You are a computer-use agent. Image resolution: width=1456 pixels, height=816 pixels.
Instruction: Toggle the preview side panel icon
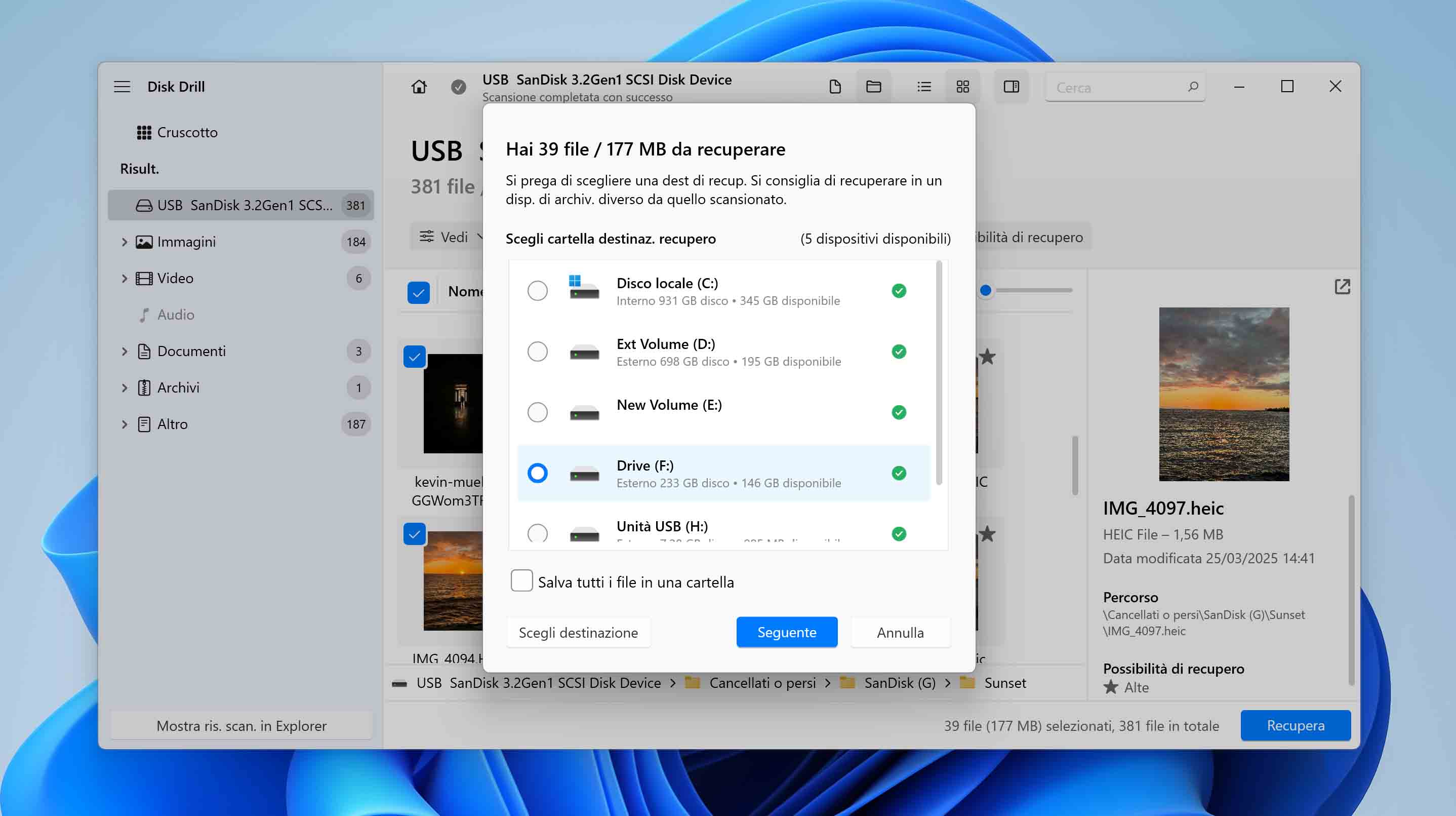click(x=1011, y=87)
